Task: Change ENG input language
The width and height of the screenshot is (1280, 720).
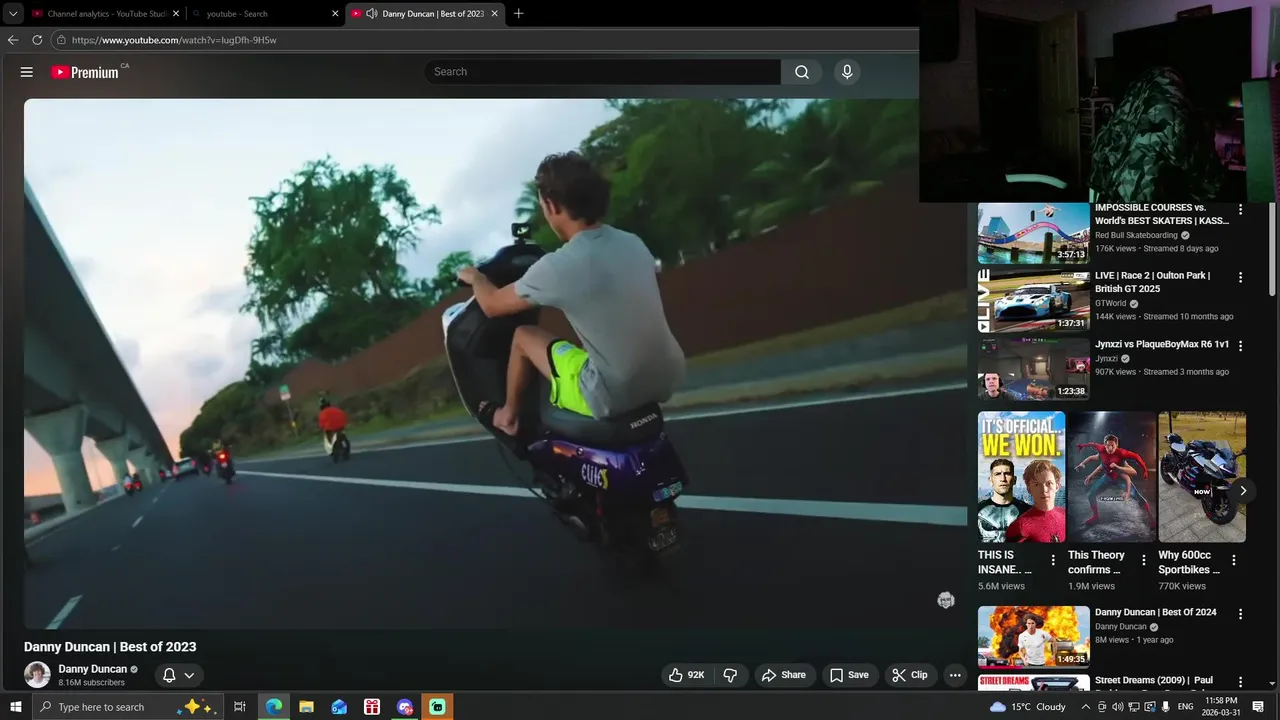Action: [x=1186, y=707]
